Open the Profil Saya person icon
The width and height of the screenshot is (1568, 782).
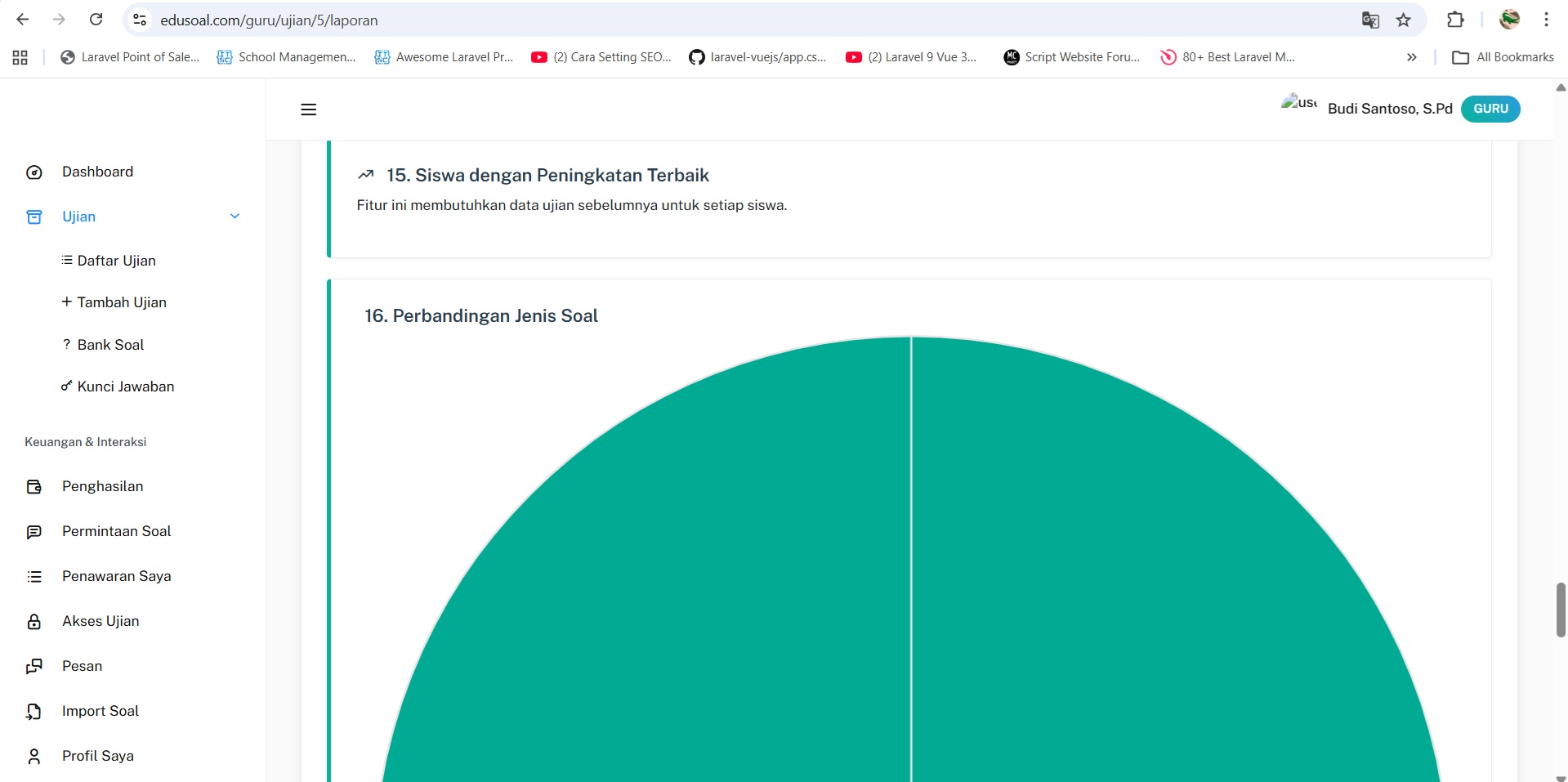click(34, 757)
